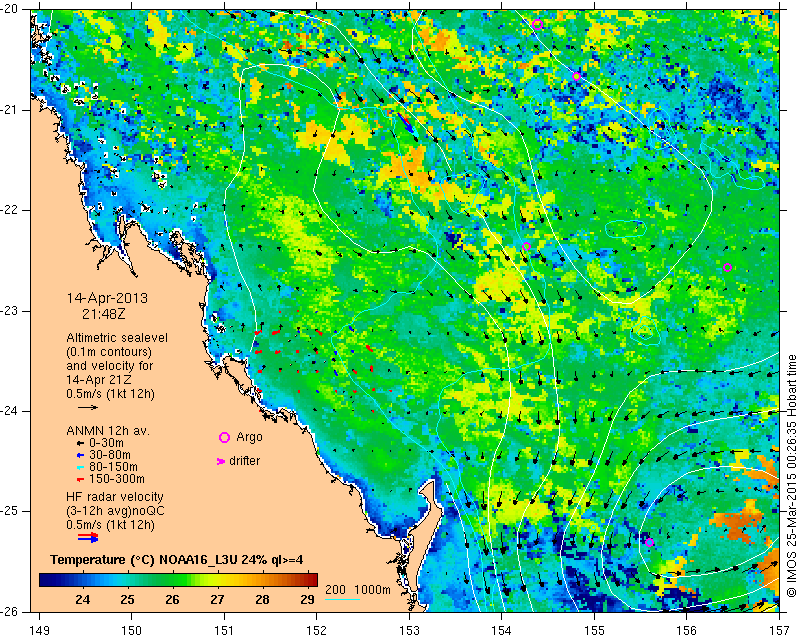Click the '(3-12h avg)noQC' text

pos(115,511)
